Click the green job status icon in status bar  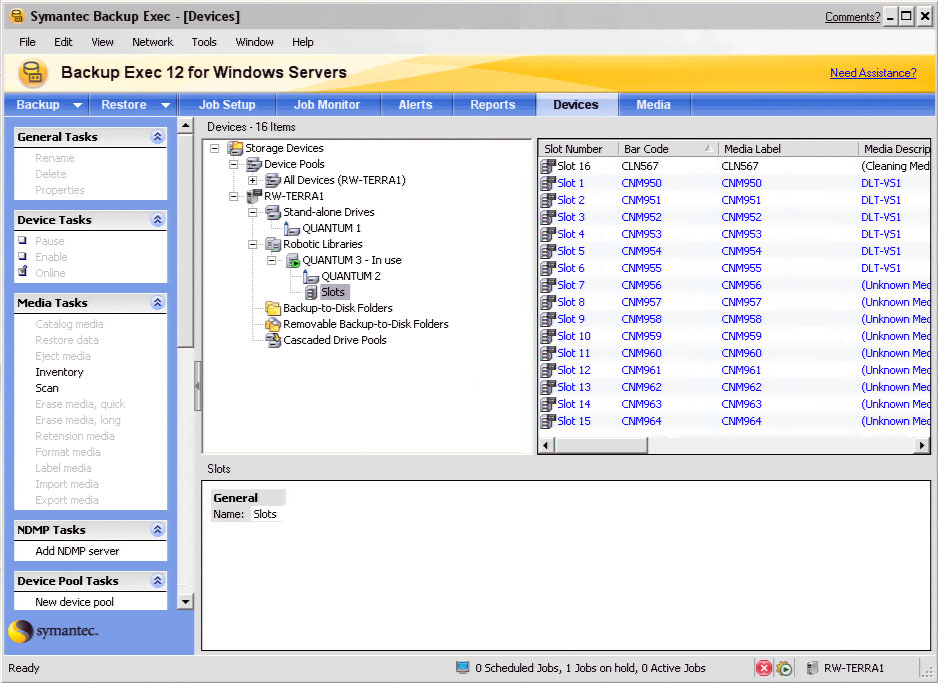pos(784,668)
